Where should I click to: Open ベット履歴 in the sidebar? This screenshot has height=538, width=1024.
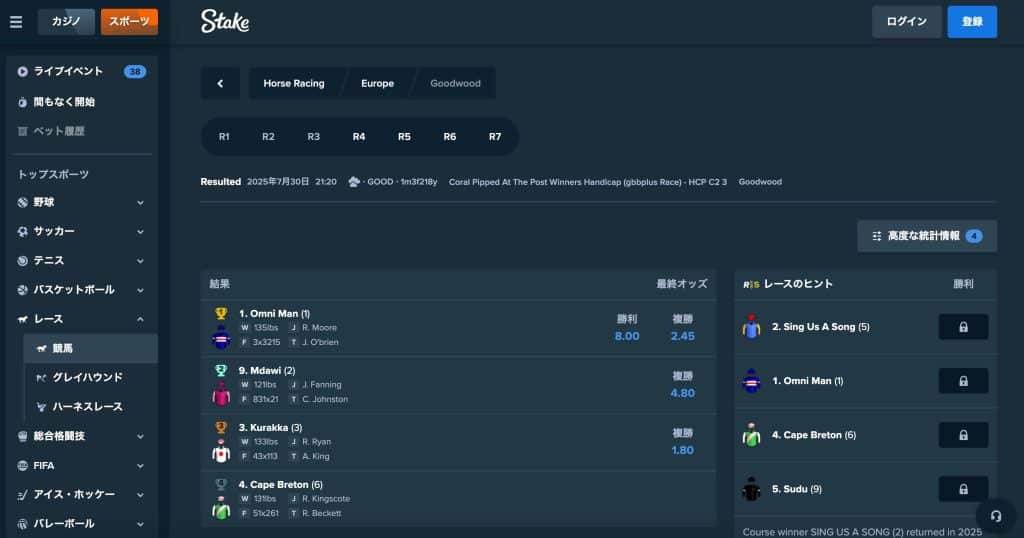(82, 131)
